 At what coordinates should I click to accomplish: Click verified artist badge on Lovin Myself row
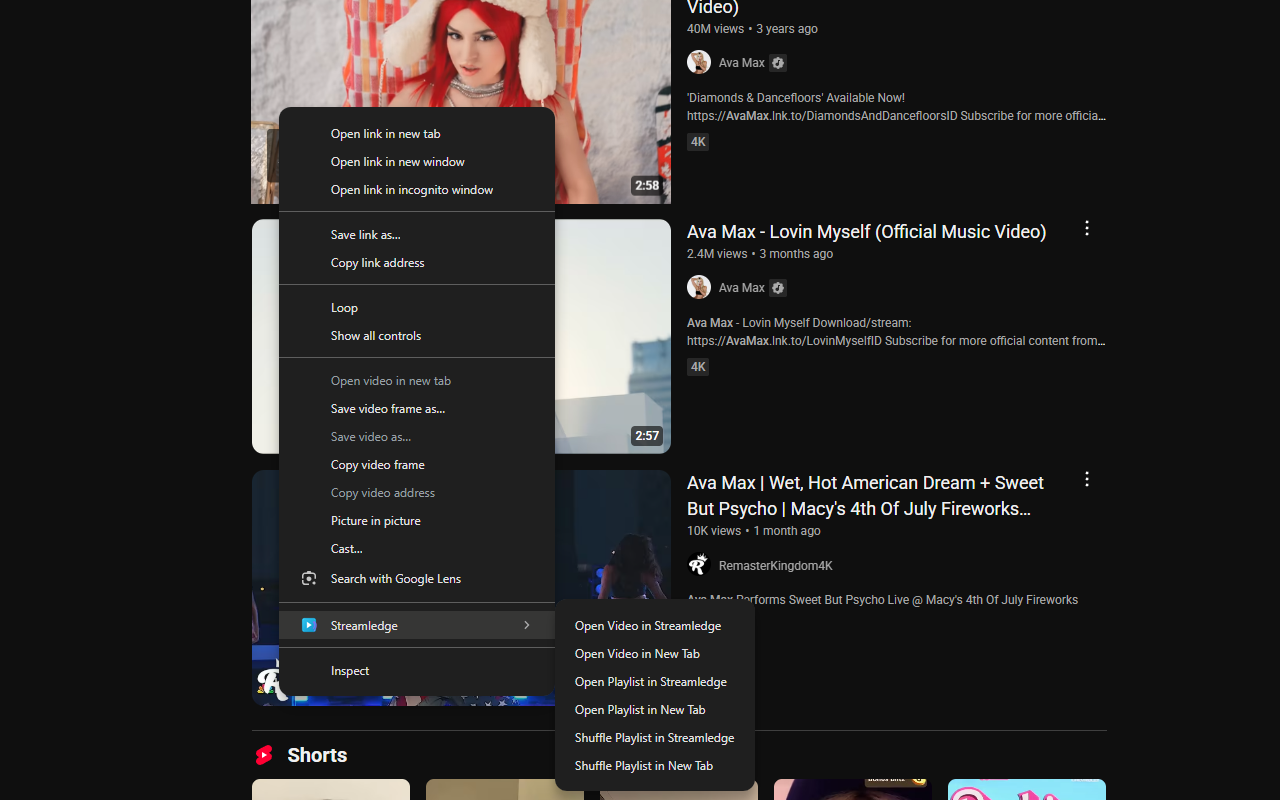[x=778, y=288]
